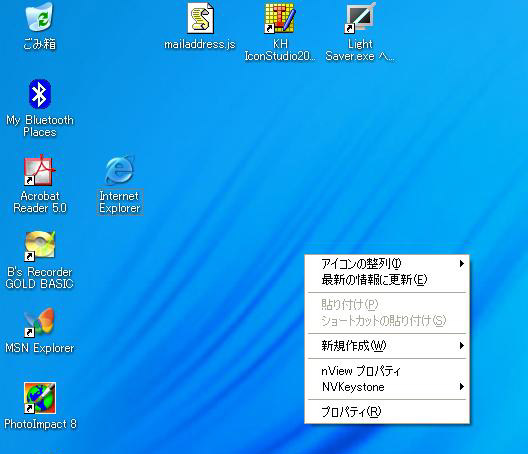Select the Light Saver.exe shortcut icon

(x=360, y=18)
